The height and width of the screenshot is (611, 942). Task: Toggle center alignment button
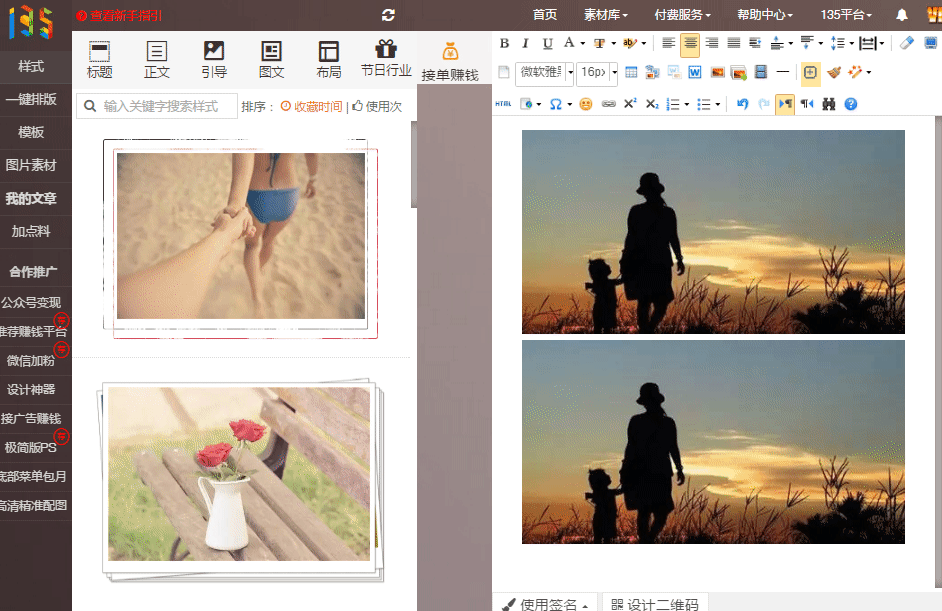[690, 43]
